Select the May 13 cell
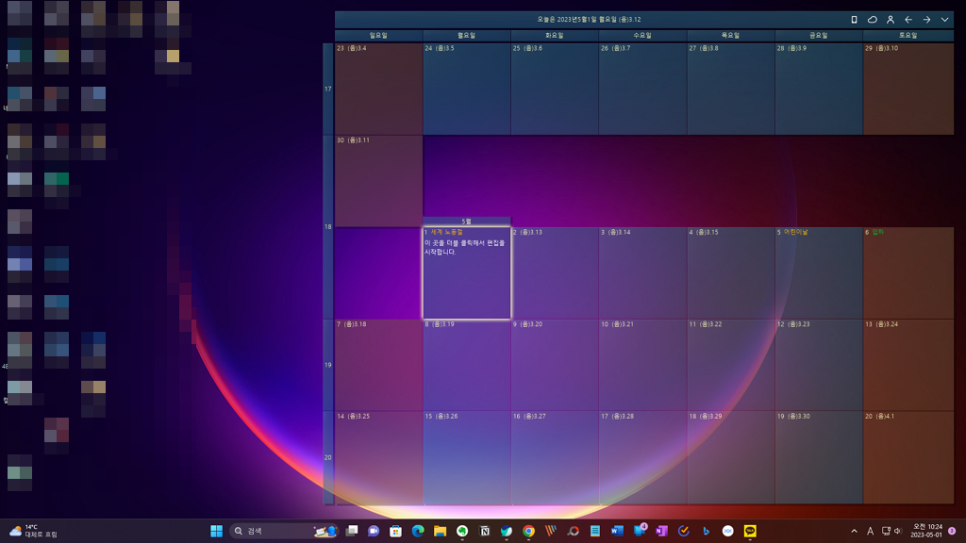Viewport: 966px width, 543px height. (x=908, y=365)
